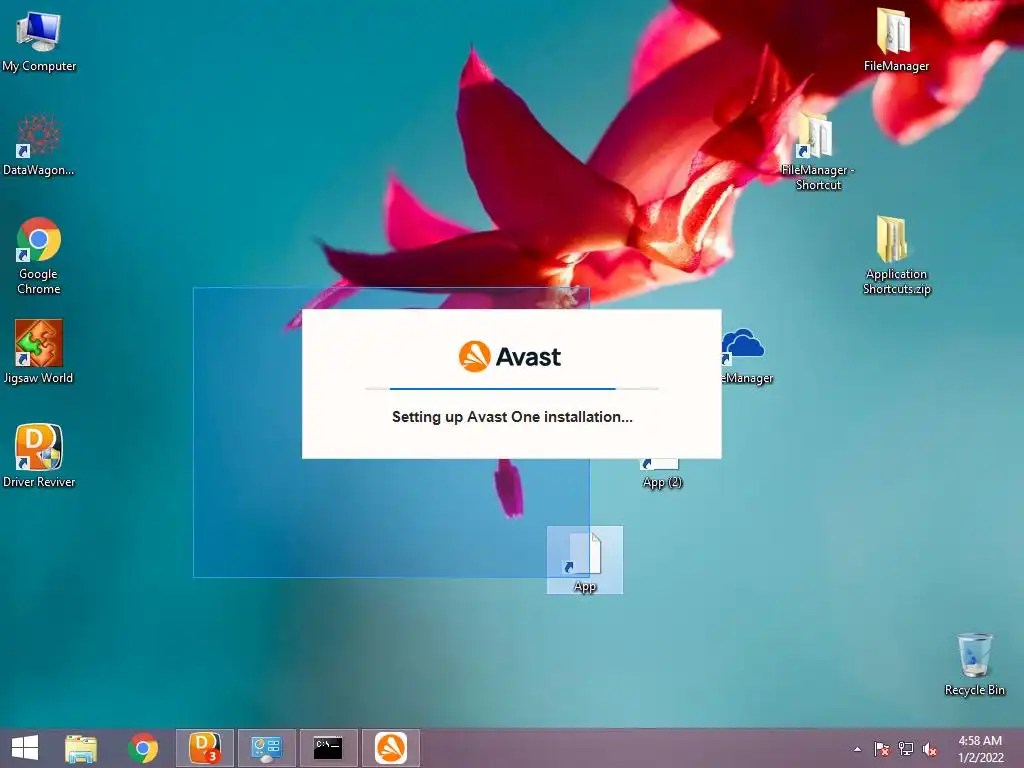The image size is (1024, 768).
Task: Open File Explorer from taskbar
Action: pyautogui.click(x=81, y=748)
